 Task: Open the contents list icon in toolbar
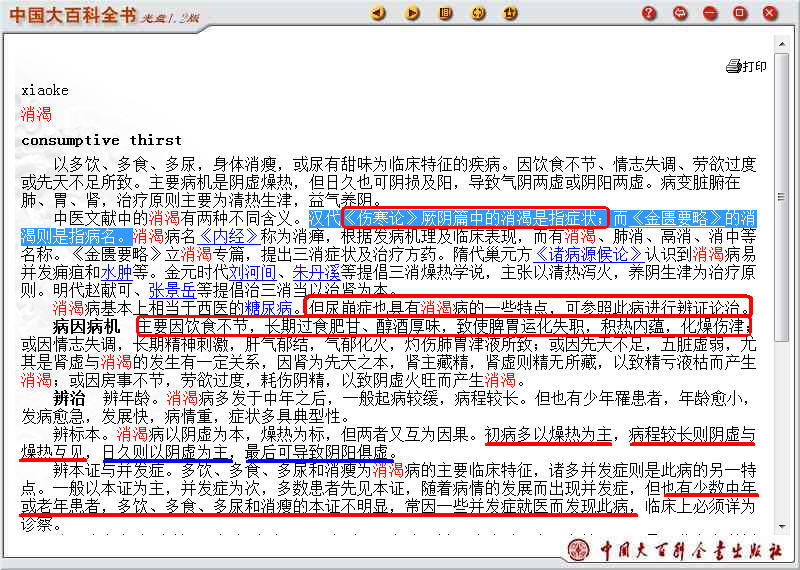click(445, 13)
